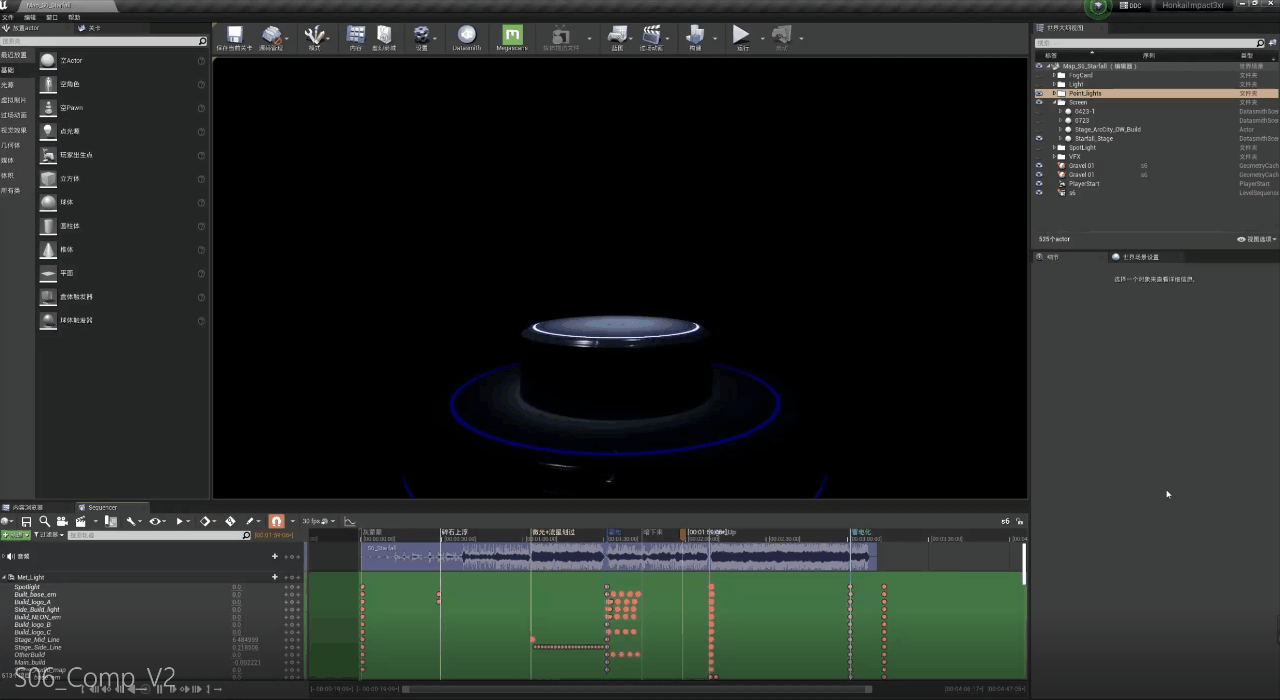This screenshot has width=1280, height=700.
Task: Toggle visibility eye for PlayerStart
Action: tap(1039, 183)
